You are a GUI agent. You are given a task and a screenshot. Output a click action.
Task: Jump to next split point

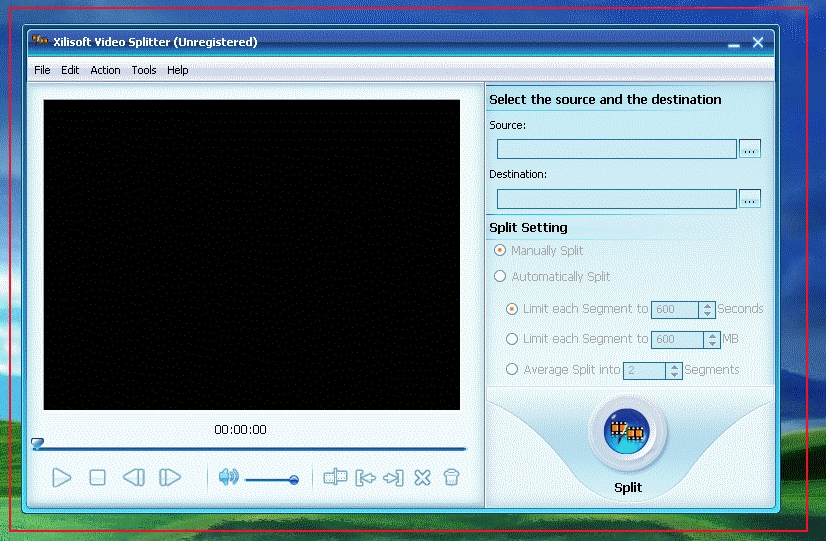394,478
